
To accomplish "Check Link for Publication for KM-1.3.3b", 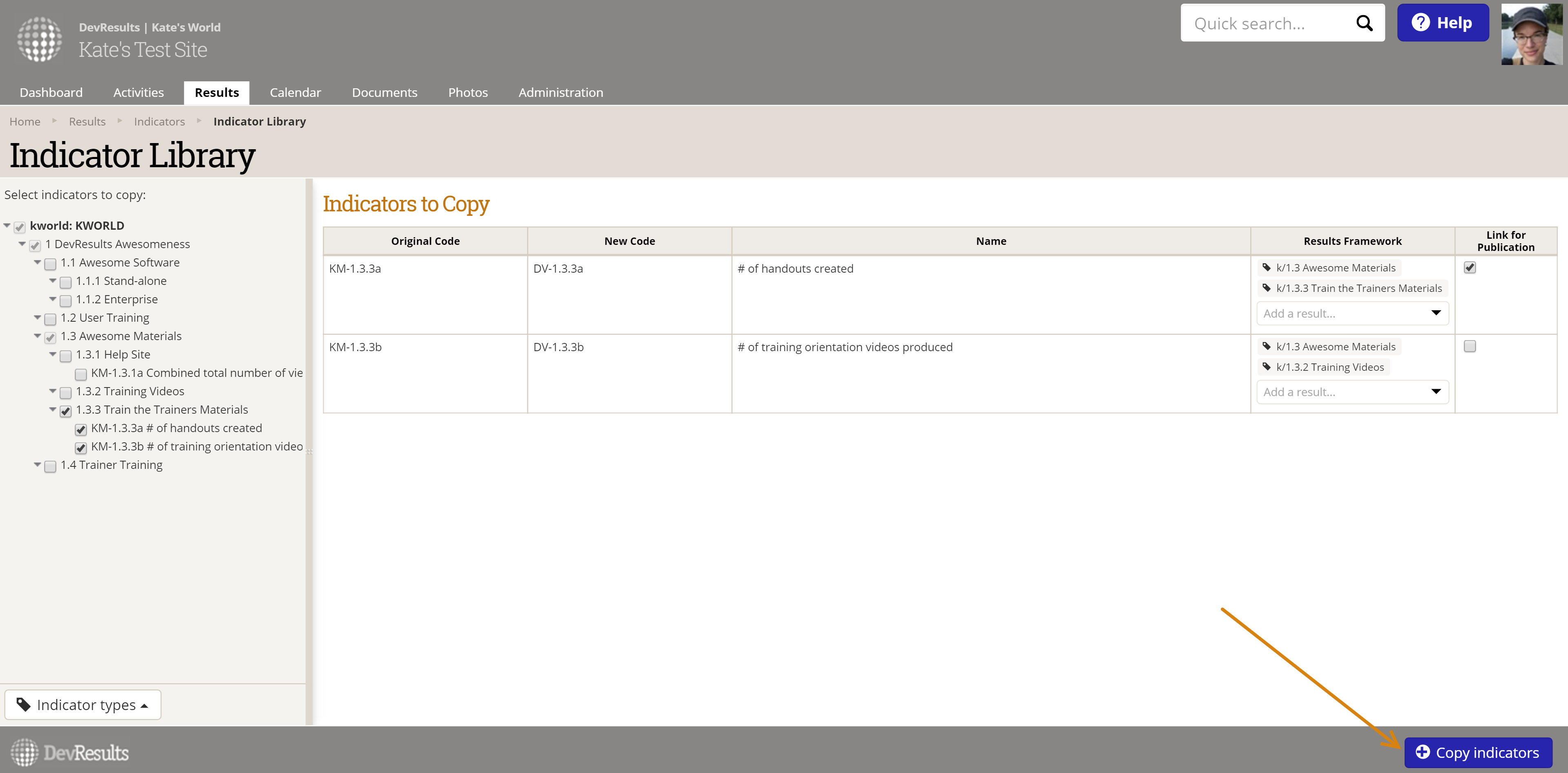I will tap(1470, 346).
